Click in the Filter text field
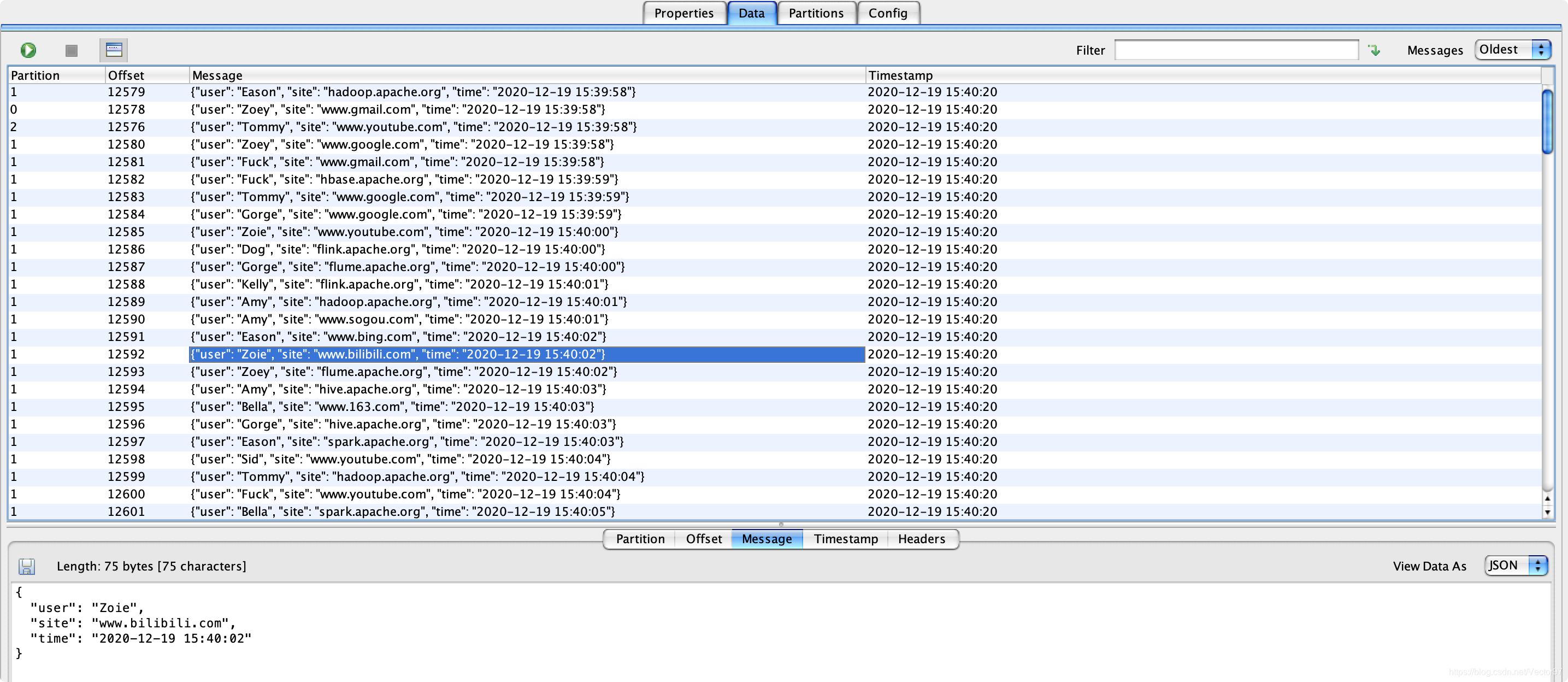The height and width of the screenshot is (682, 1568). 1236,50
